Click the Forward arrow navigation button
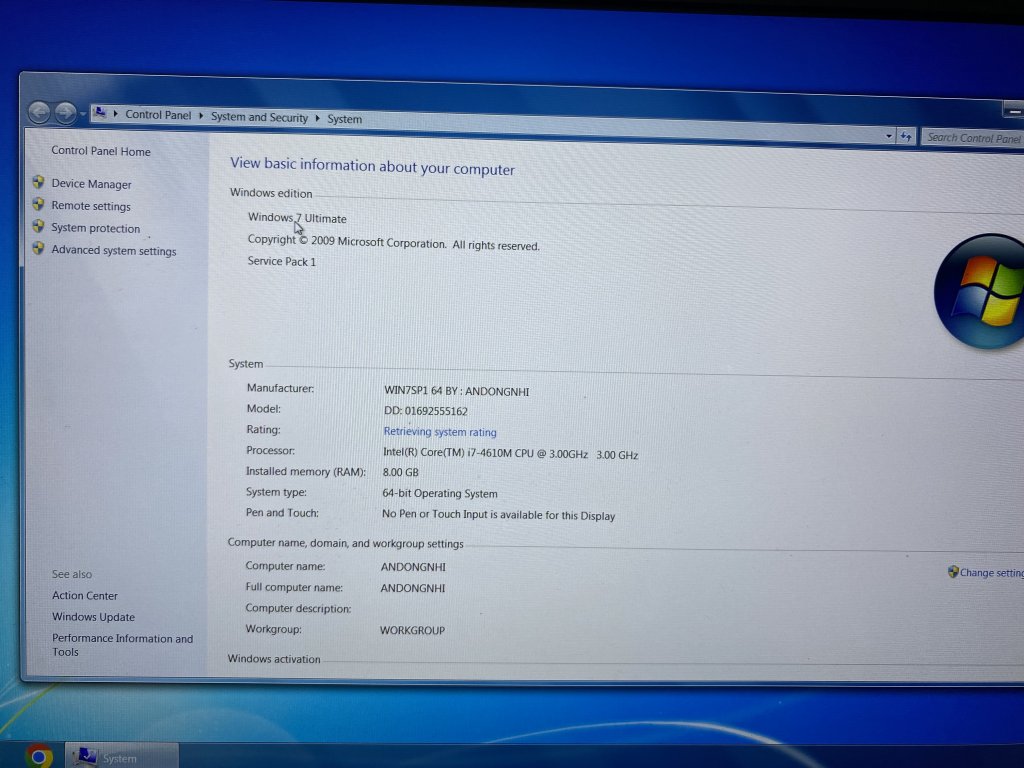Image resolution: width=1024 pixels, height=768 pixels. click(65, 113)
